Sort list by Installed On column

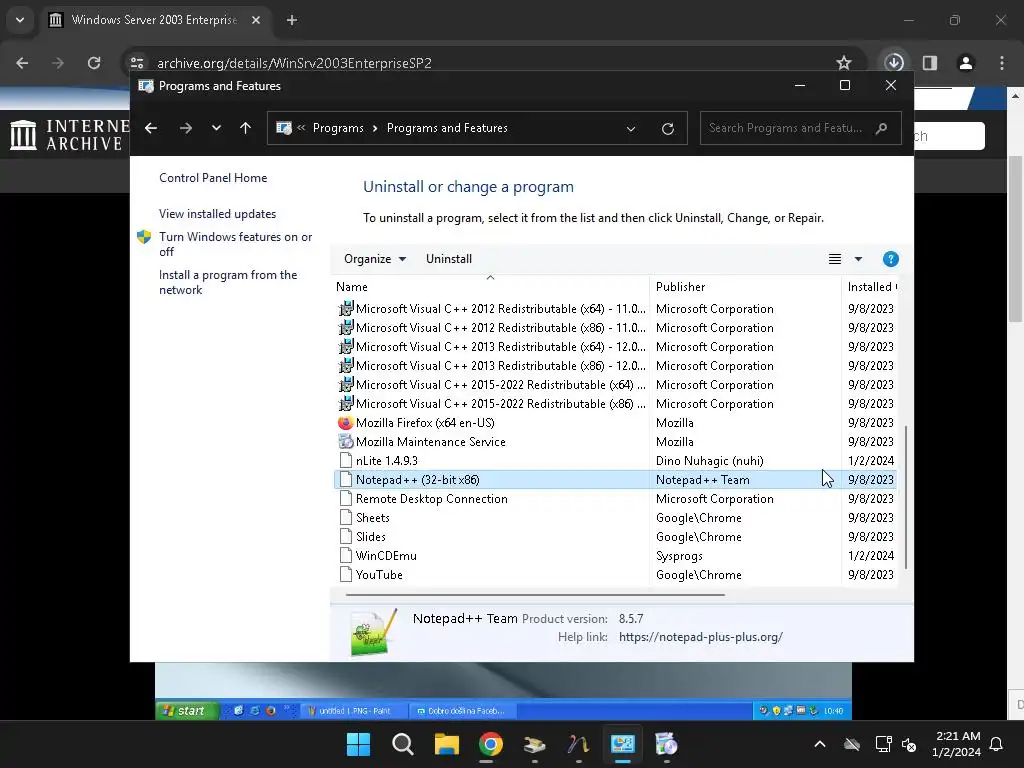click(x=870, y=286)
